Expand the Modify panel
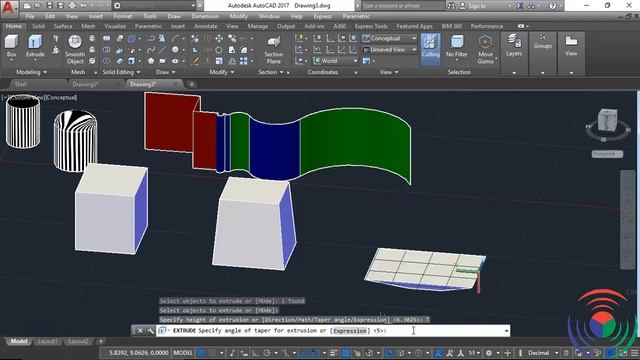The height and width of the screenshot is (360, 640). (222, 72)
